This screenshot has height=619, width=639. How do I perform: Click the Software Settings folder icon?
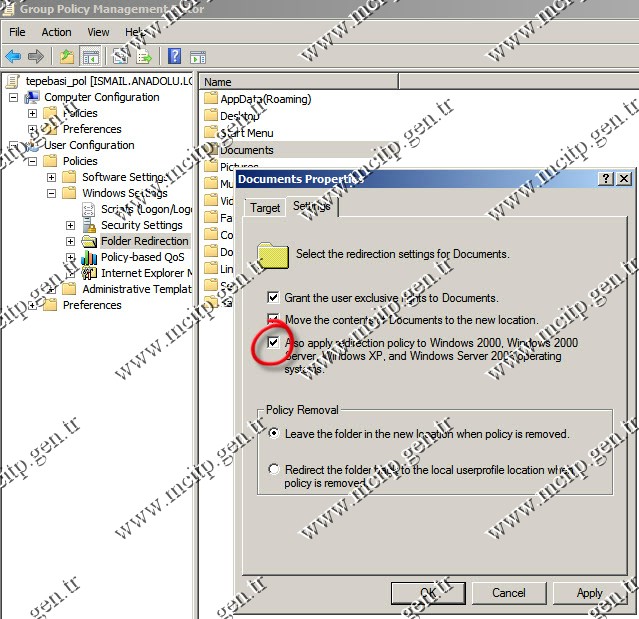pos(69,177)
